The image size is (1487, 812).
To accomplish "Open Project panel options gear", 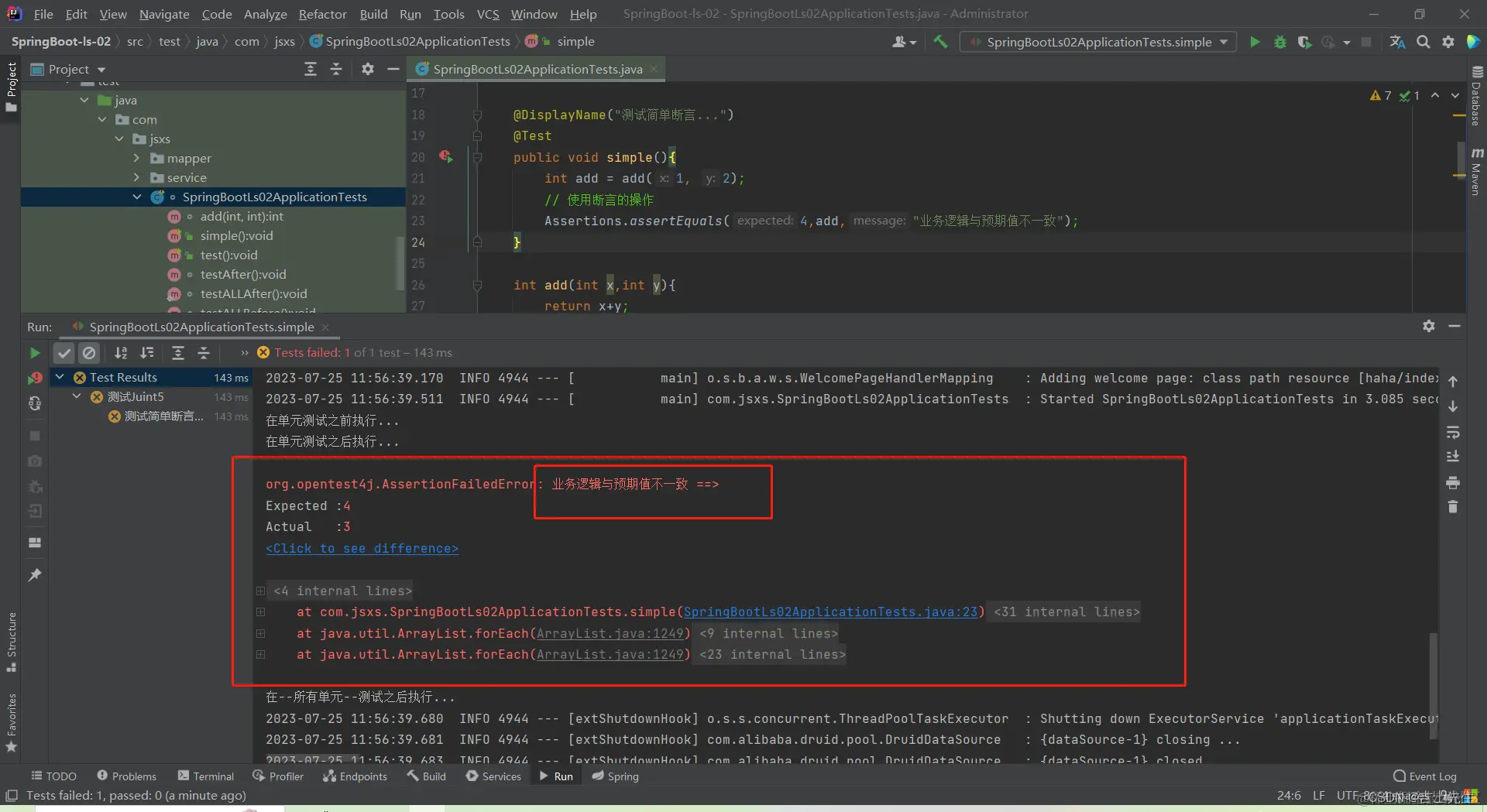I will point(368,69).
